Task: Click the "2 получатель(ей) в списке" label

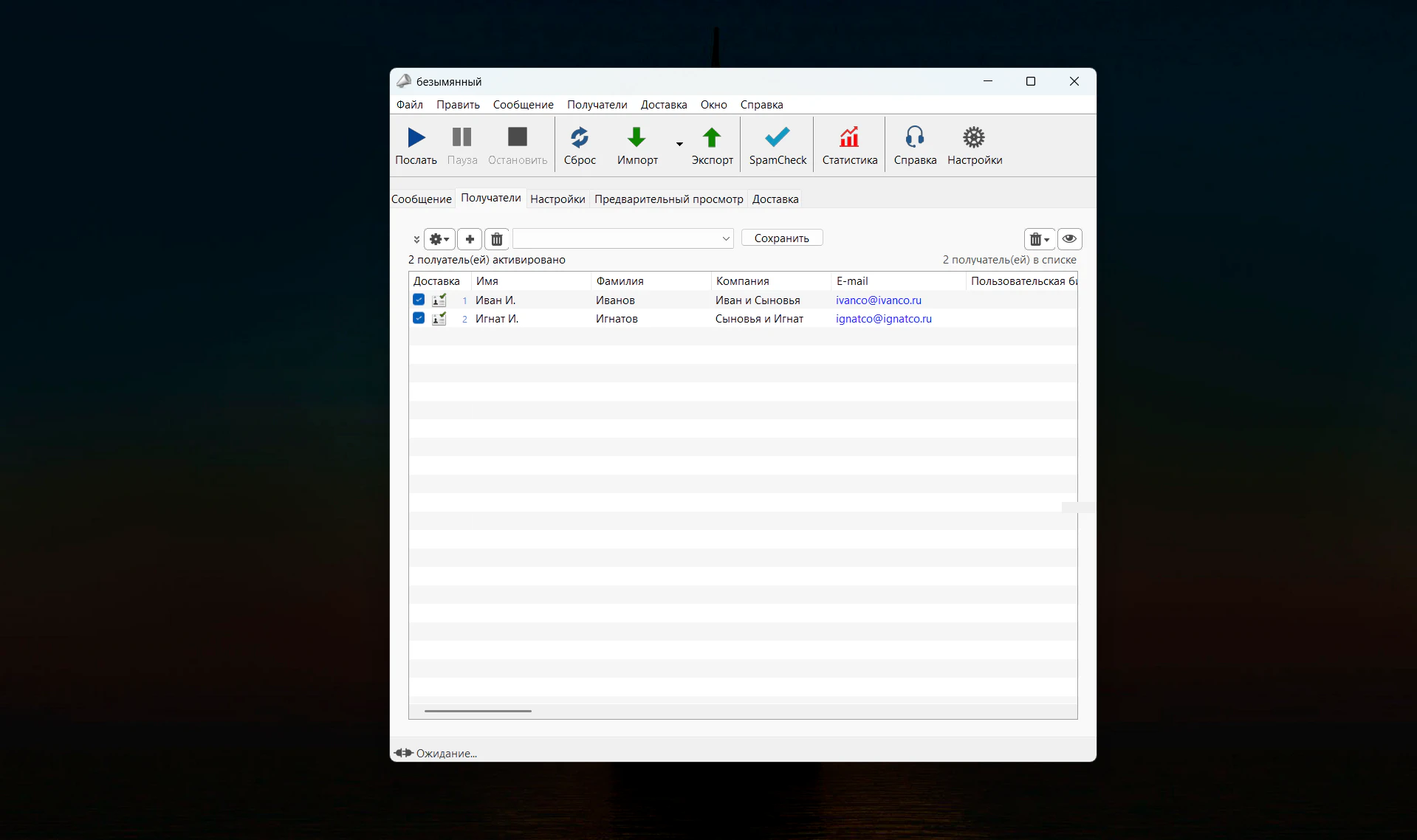Action: pyautogui.click(x=1009, y=260)
